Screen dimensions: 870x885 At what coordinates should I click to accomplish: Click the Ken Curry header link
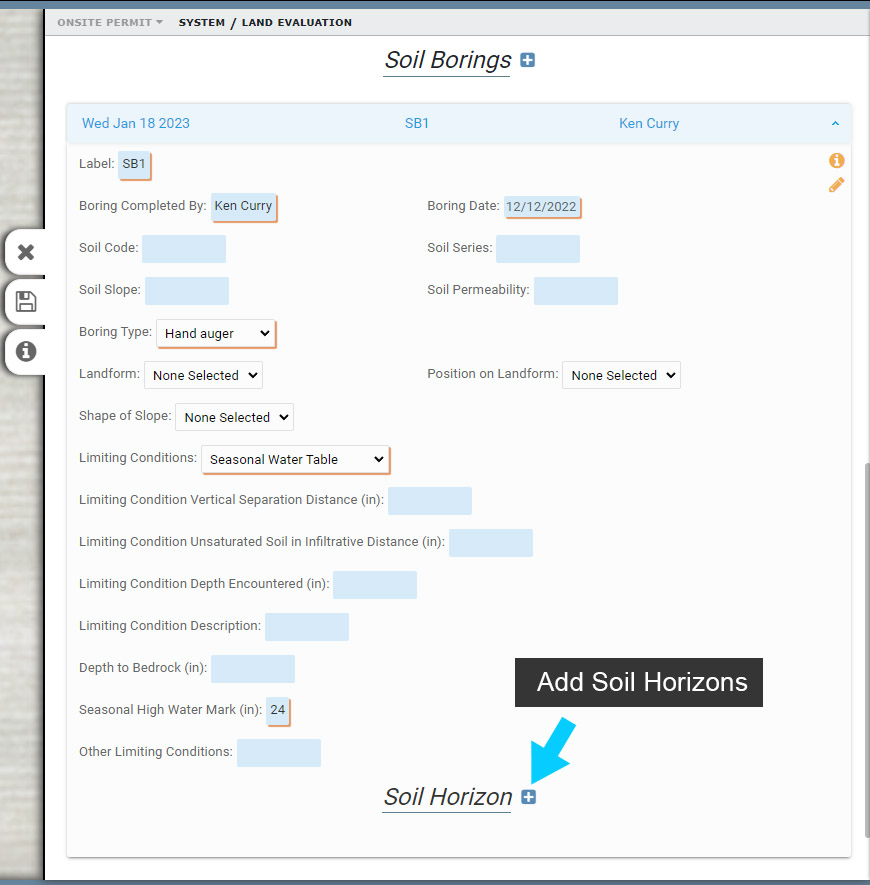pyautogui.click(x=649, y=123)
